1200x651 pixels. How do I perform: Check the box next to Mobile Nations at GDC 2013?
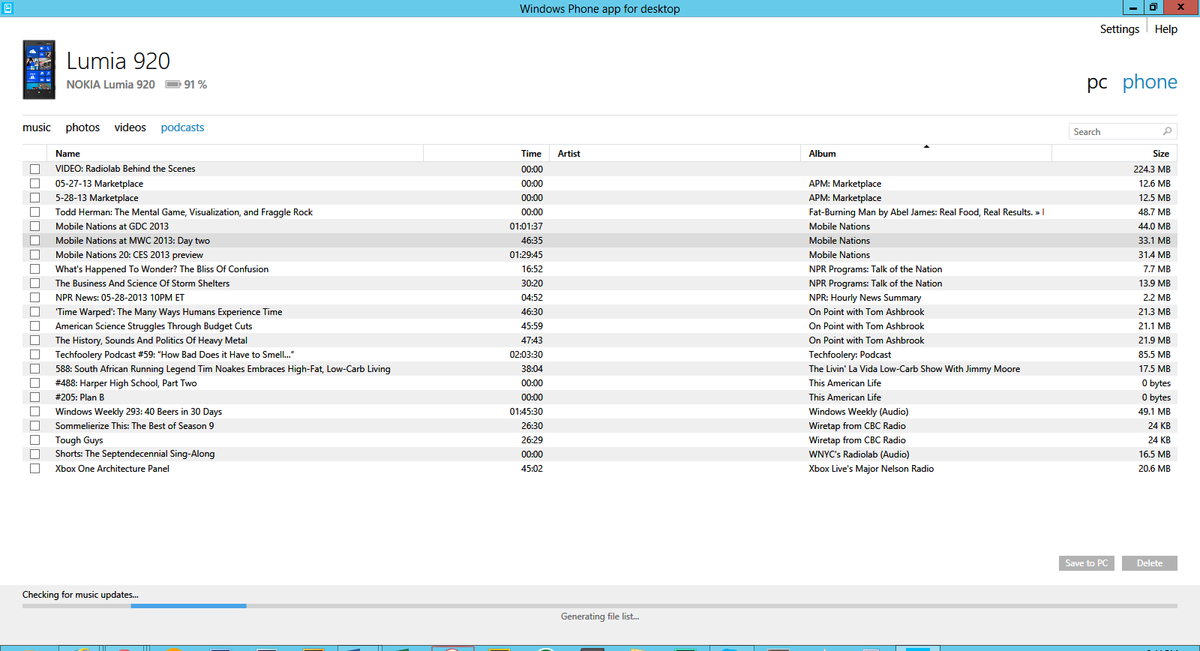(x=35, y=226)
